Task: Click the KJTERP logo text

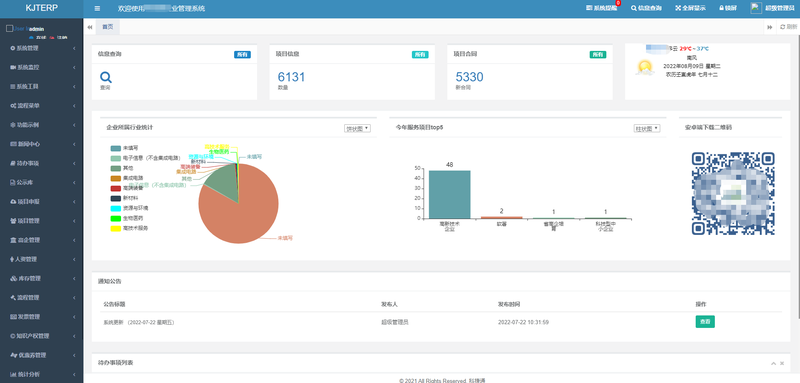Action: tap(41, 9)
